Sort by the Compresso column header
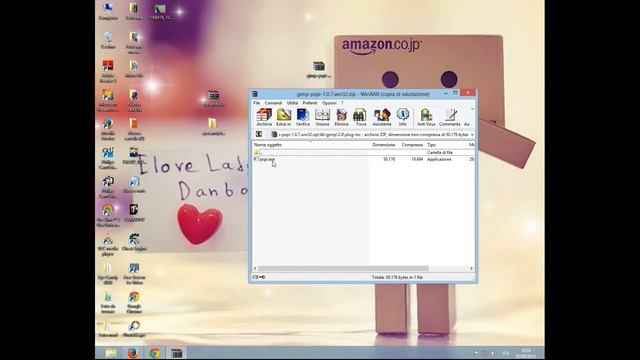 point(412,145)
